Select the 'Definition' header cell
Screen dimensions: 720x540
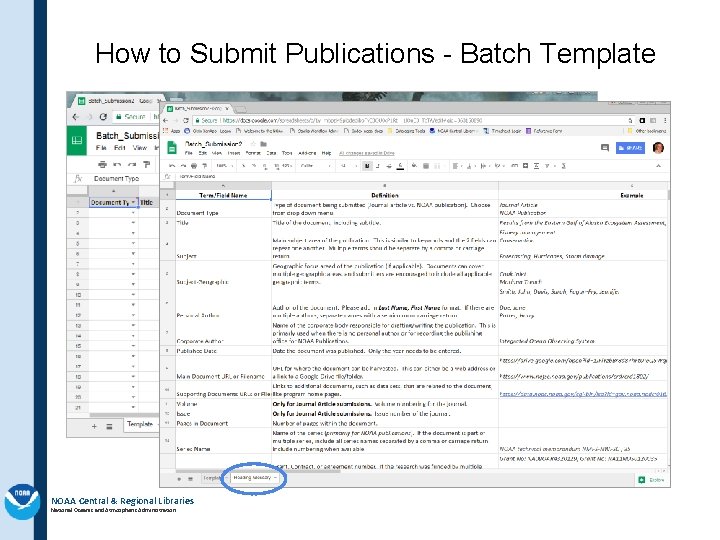[x=385, y=195]
